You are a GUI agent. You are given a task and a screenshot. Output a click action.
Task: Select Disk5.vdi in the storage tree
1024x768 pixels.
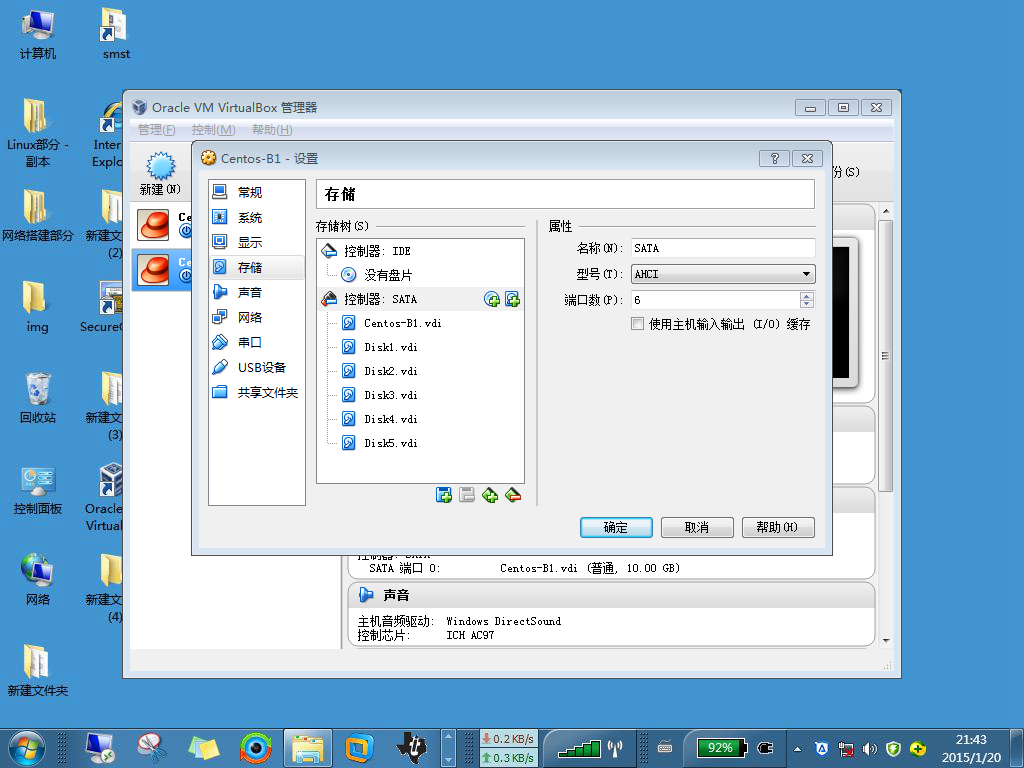coord(420,443)
